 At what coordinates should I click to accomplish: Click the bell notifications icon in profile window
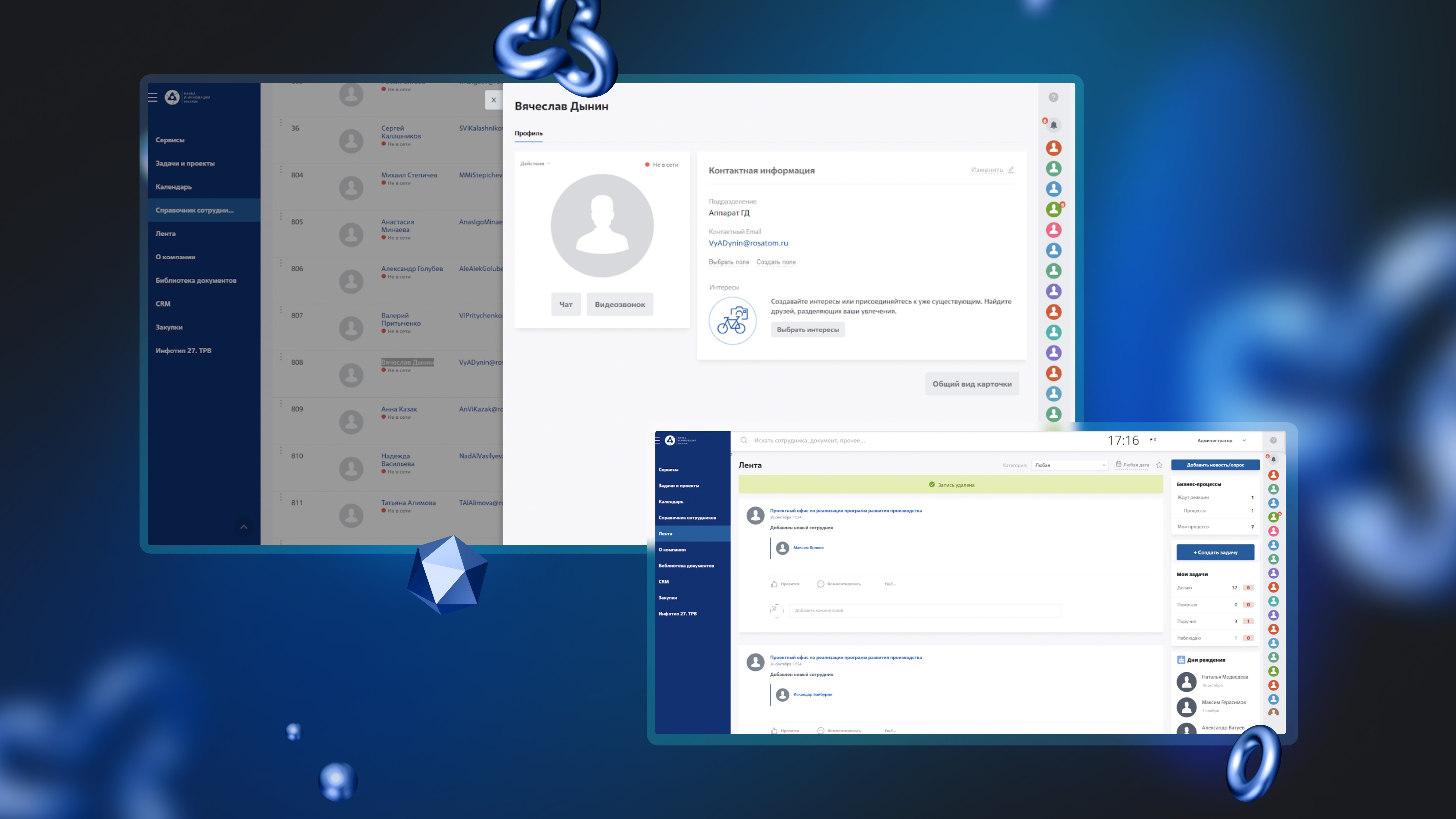1054,125
